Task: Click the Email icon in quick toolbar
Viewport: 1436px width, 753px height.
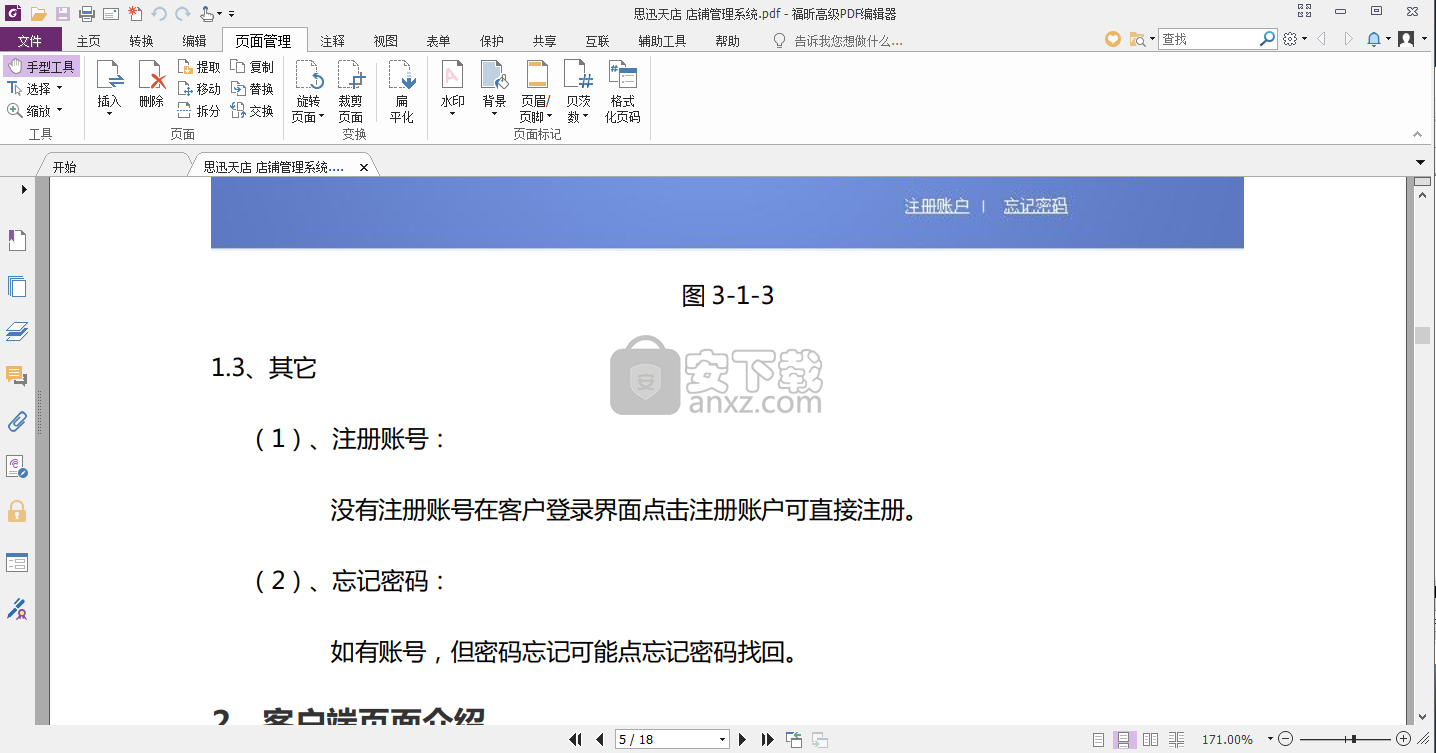Action: (x=111, y=14)
